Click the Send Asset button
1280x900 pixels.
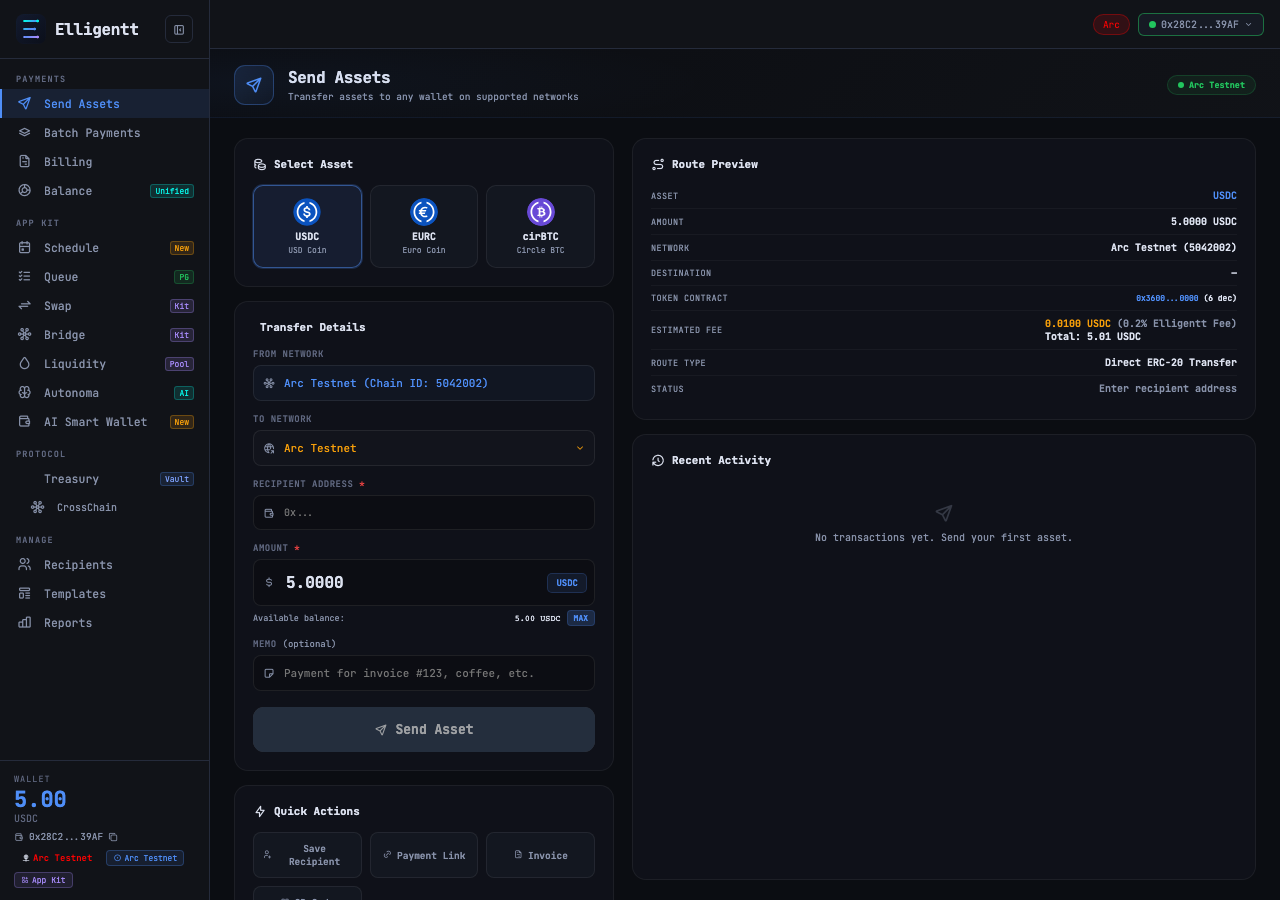point(424,729)
